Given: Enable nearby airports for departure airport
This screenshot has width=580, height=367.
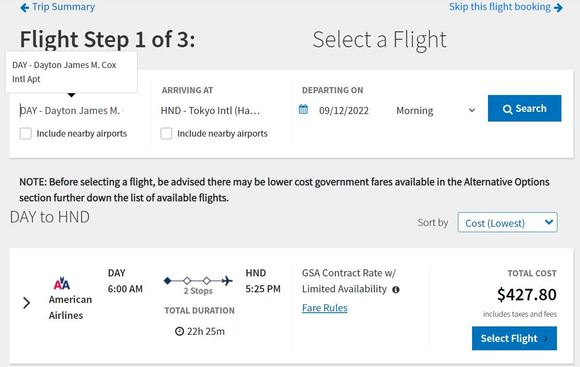Looking at the screenshot, I should 26,134.
